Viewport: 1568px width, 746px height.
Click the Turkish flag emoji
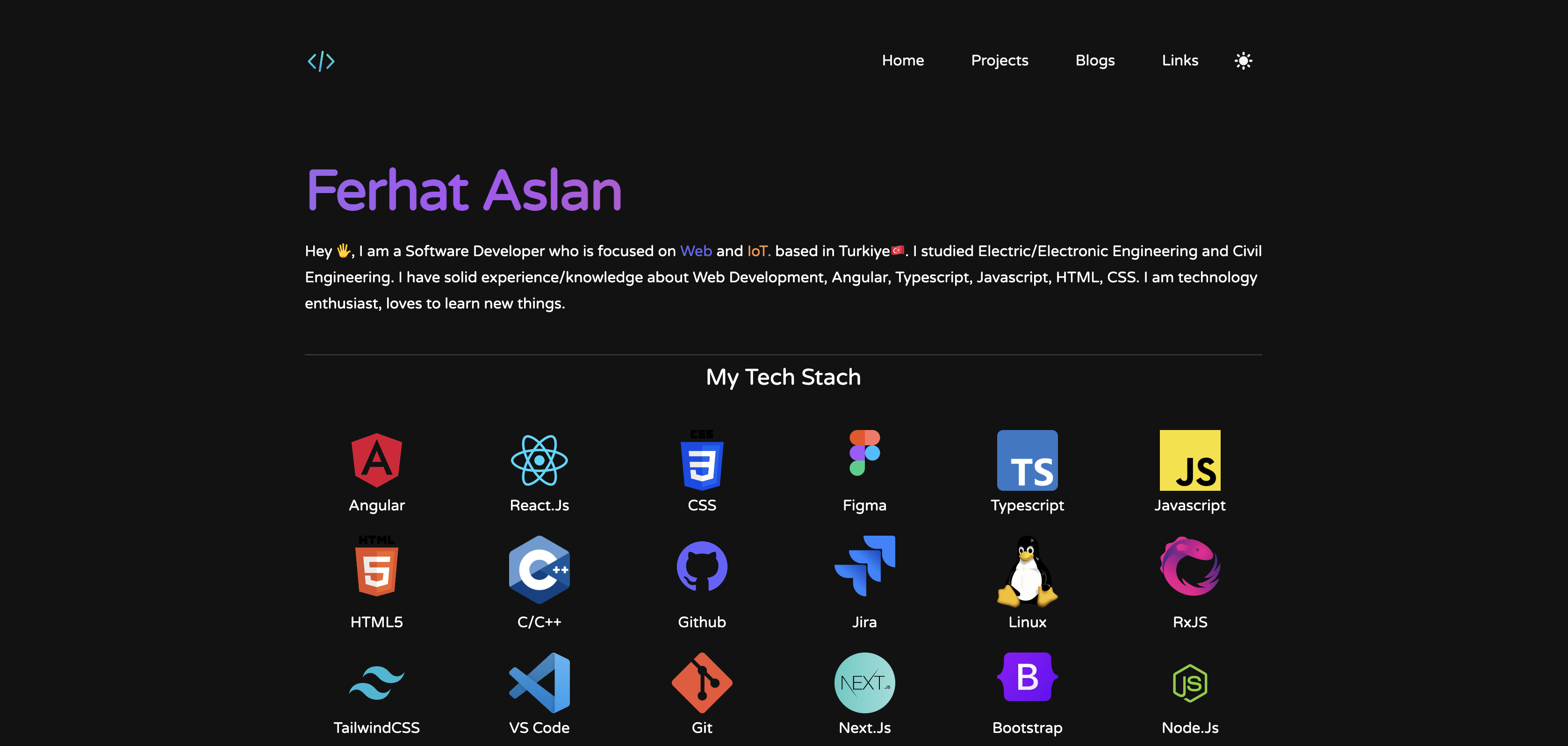898,250
